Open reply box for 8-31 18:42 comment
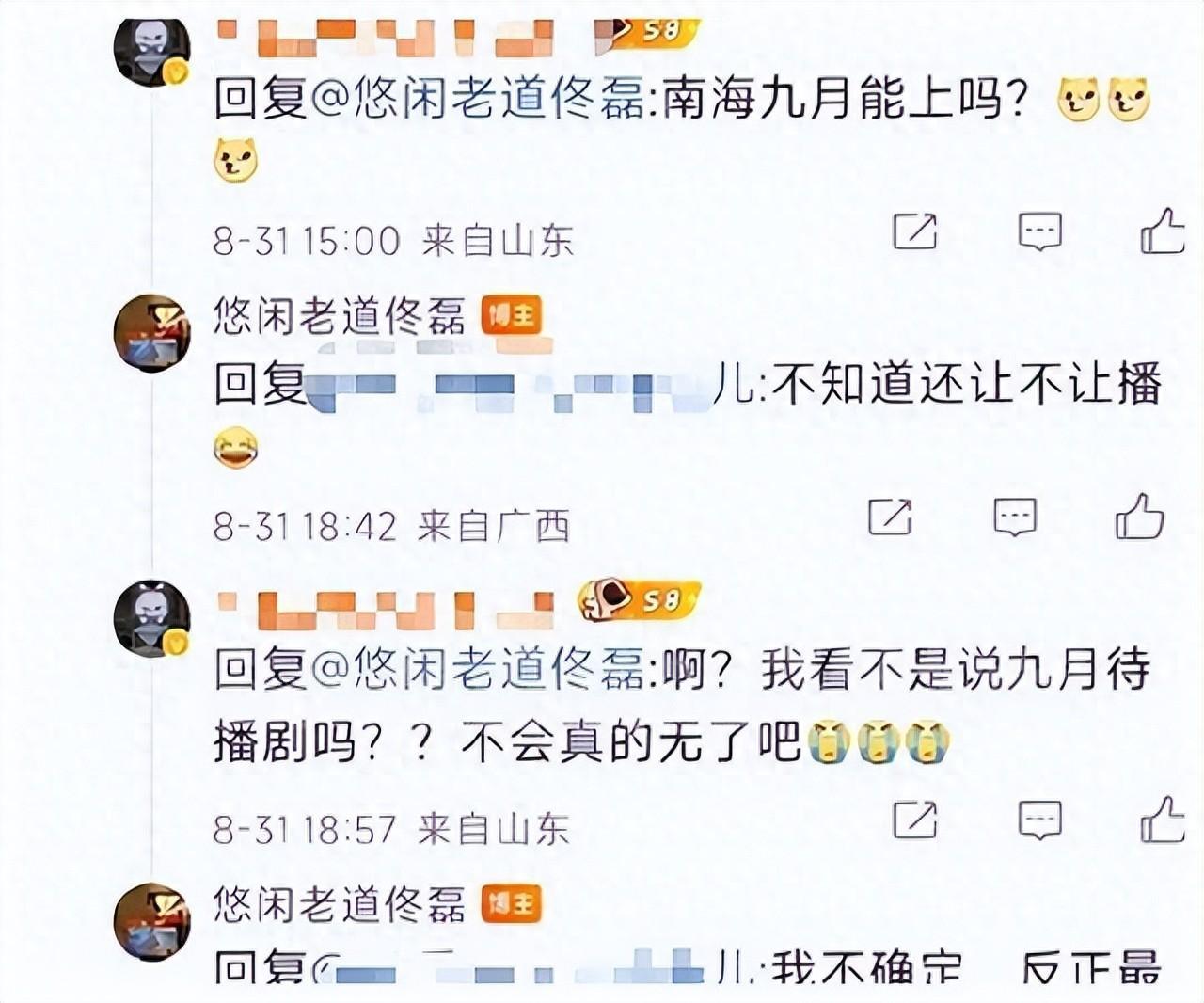 pos(1015,517)
